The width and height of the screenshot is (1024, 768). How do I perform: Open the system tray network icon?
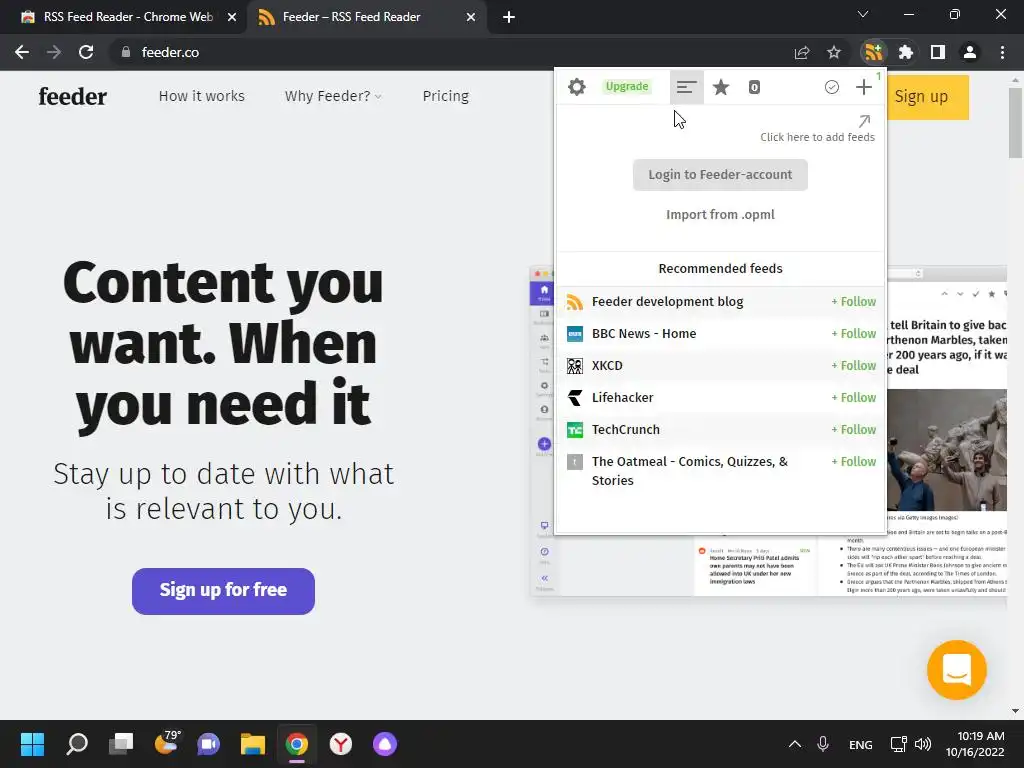point(899,744)
